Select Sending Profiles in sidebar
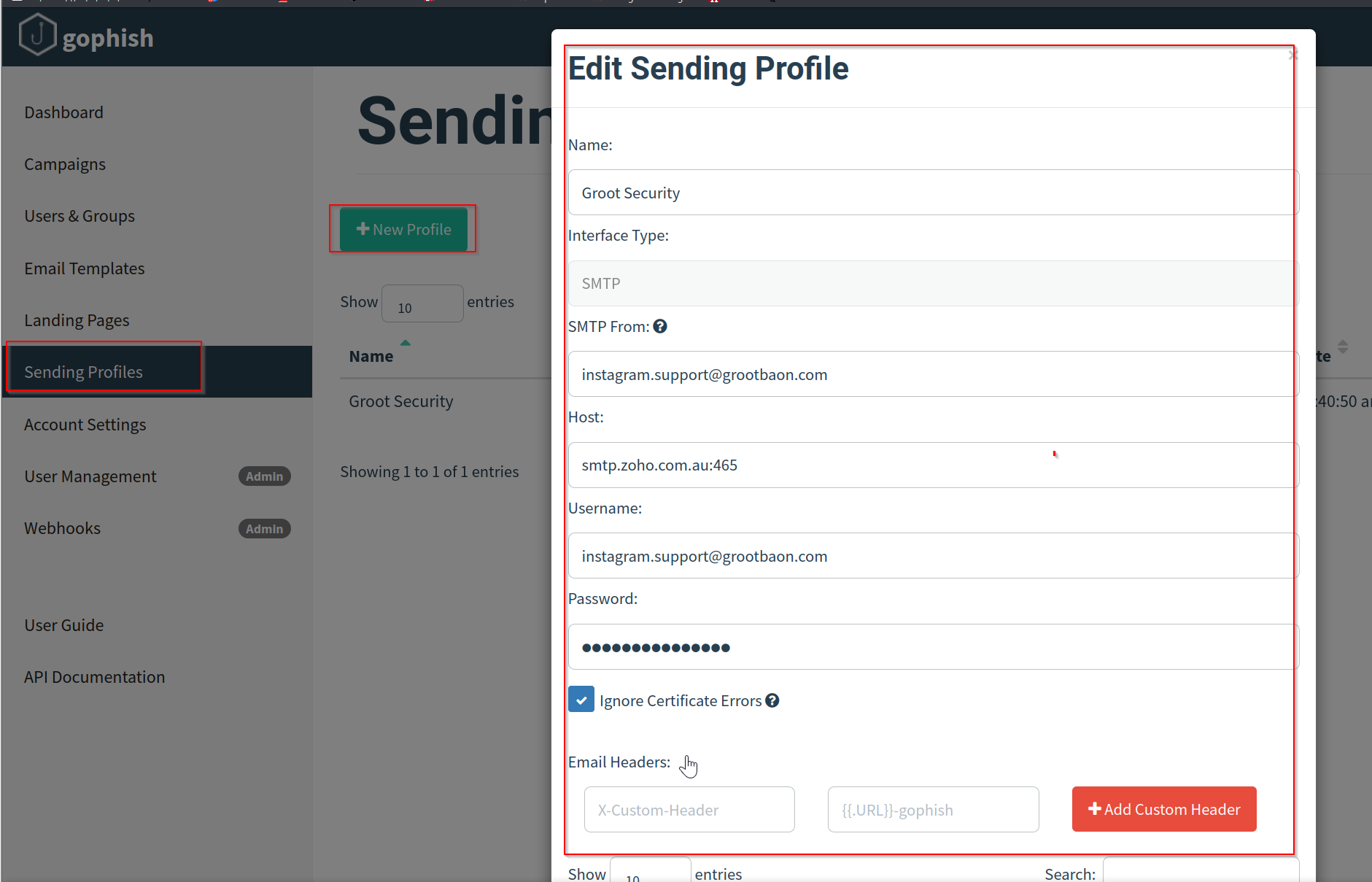The height and width of the screenshot is (882, 1372). click(157, 371)
